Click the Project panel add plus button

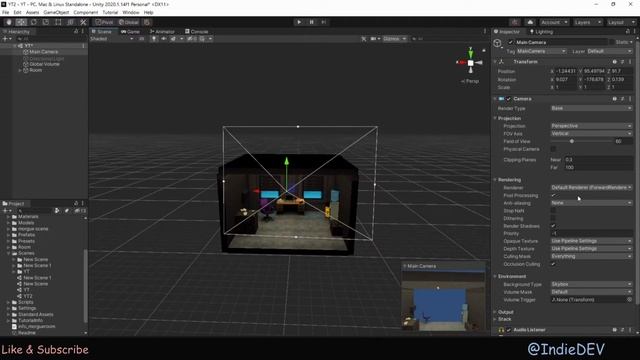[7, 211]
